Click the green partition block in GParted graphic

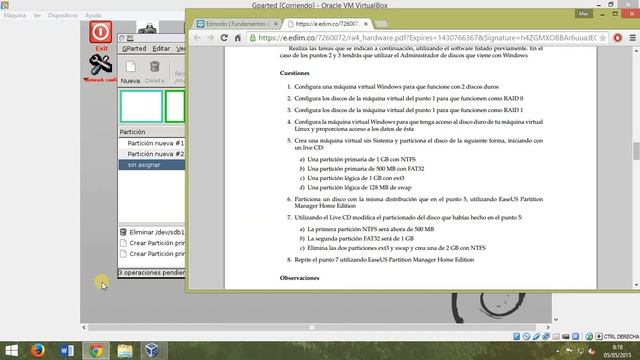(175, 106)
